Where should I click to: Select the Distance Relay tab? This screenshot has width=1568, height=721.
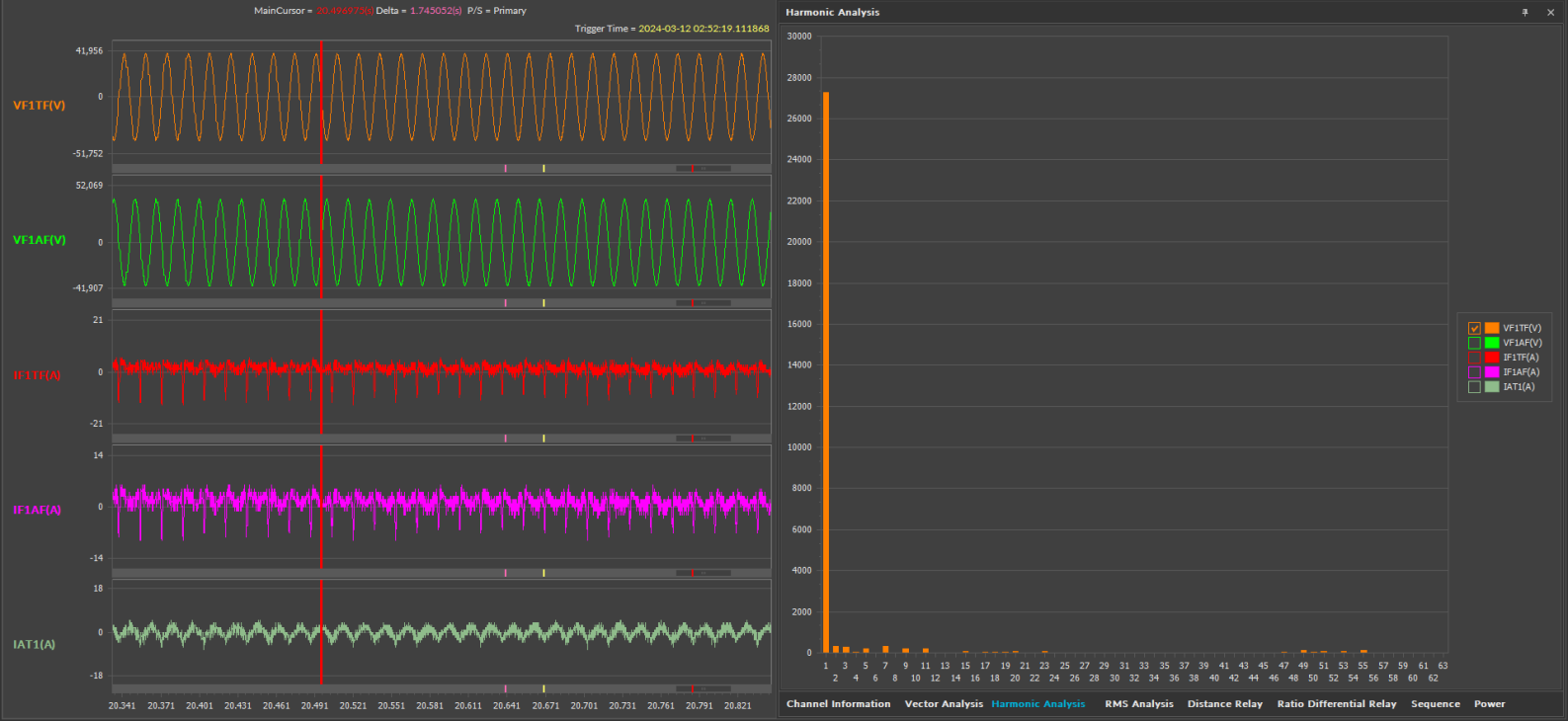tap(1224, 704)
